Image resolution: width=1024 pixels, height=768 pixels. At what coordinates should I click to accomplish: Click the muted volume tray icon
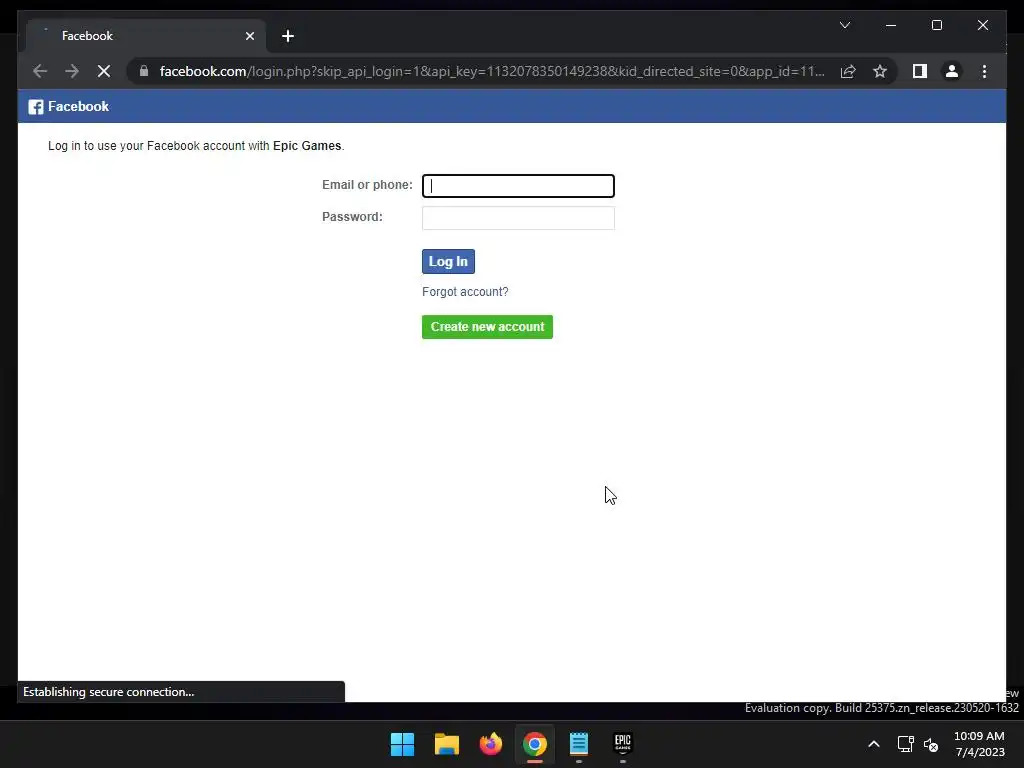pos(931,744)
